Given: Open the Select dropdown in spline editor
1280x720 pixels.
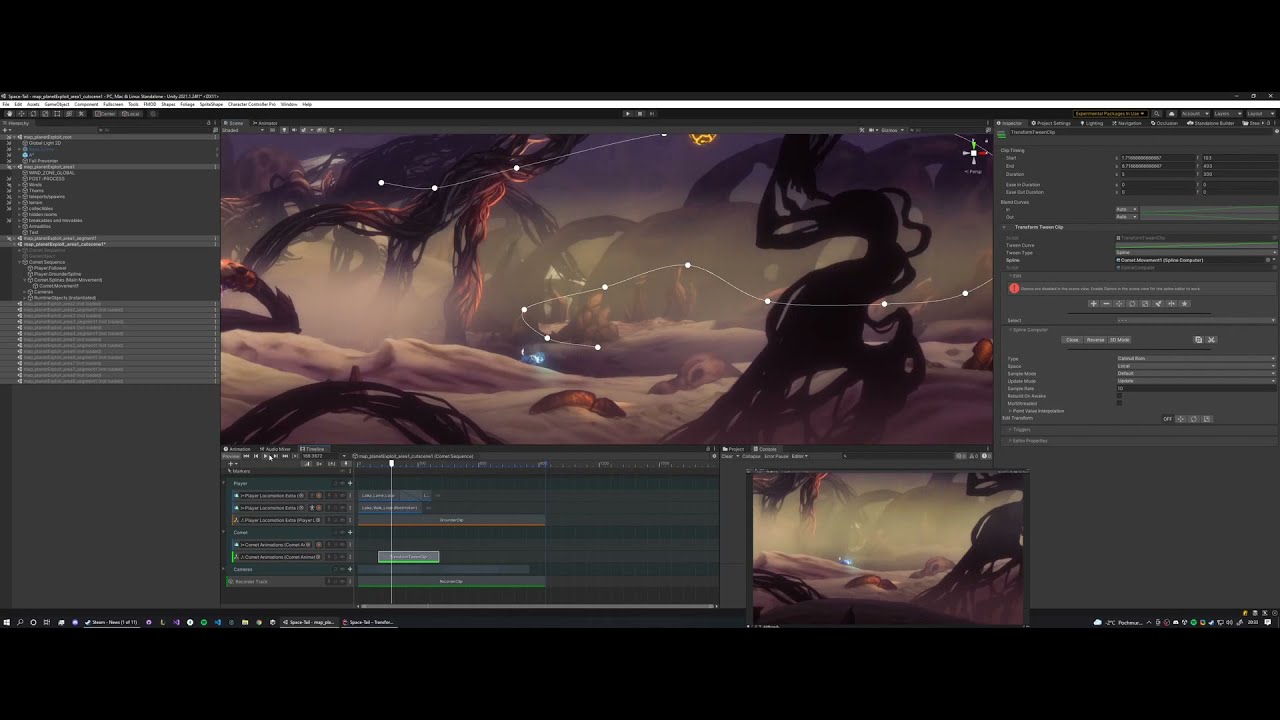Looking at the screenshot, I should [x=1196, y=320].
